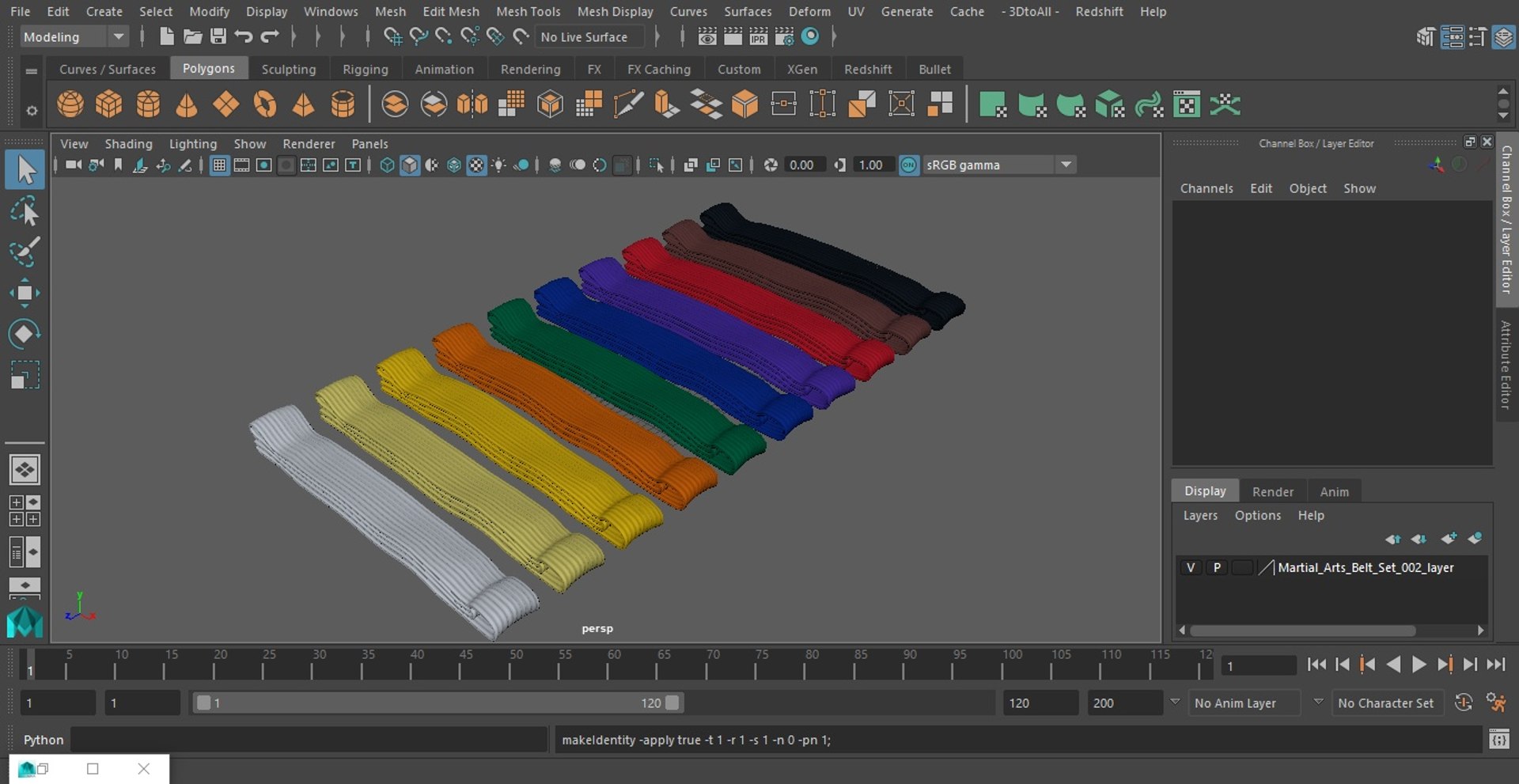This screenshot has width=1519, height=784.
Task: Toggle isolate select in viewport
Action: (656, 165)
